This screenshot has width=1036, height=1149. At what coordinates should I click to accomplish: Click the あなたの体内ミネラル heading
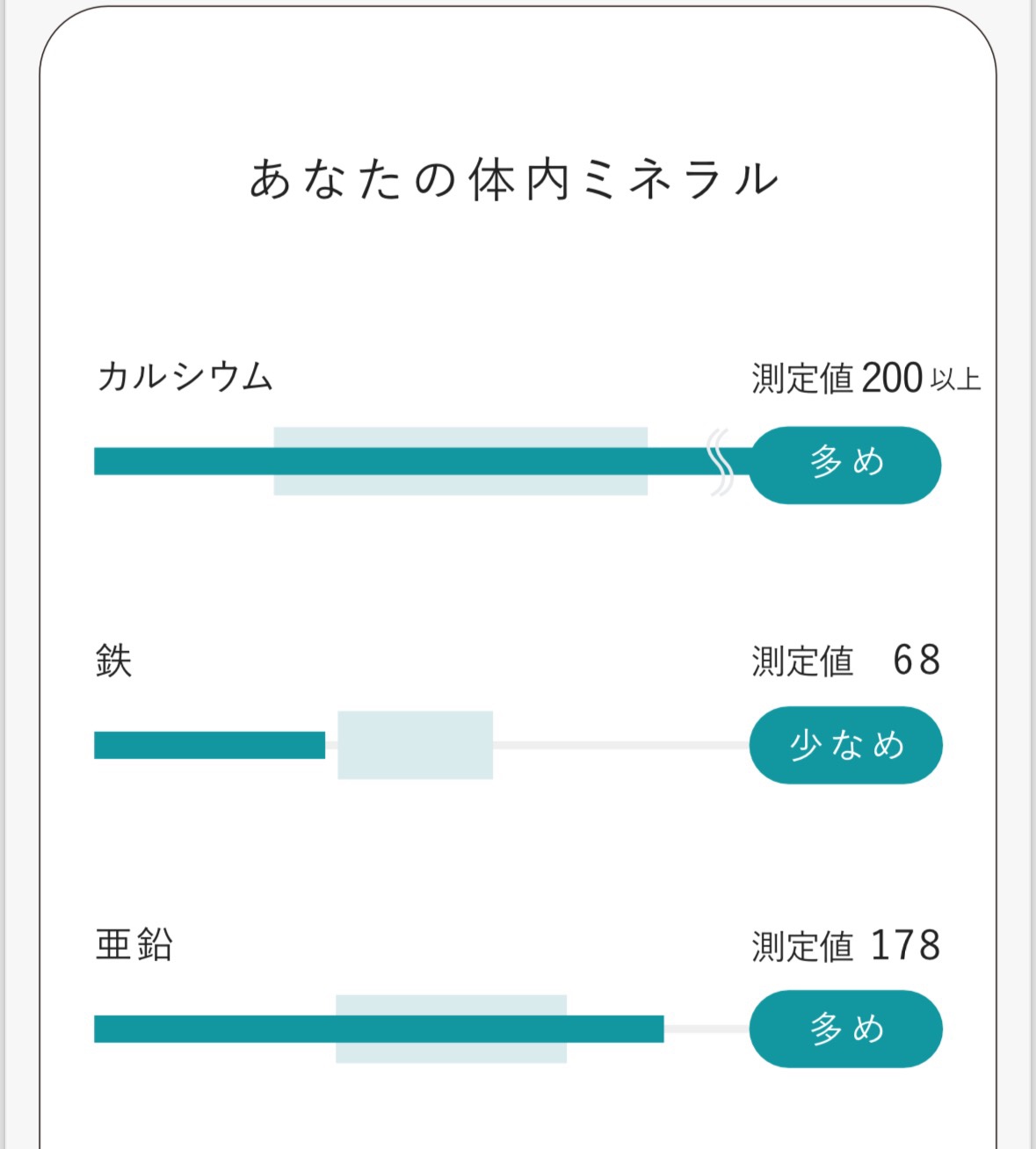pyautogui.click(x=515, y=180)
